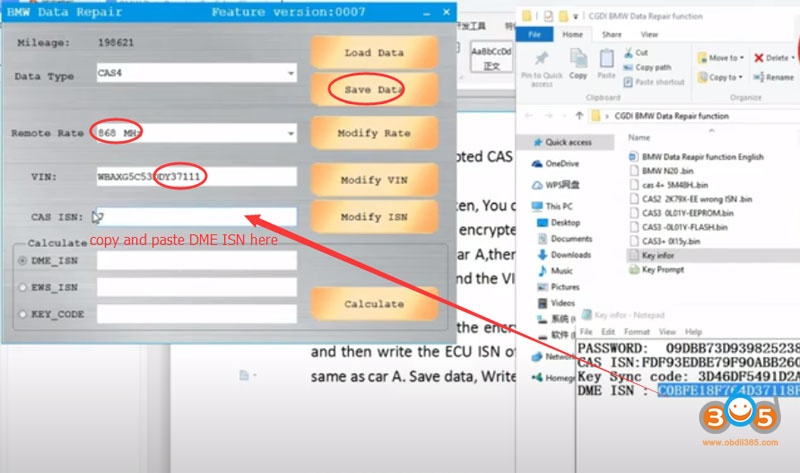
Task: Open Videos in navigation pane
Action: click(556, 303)
